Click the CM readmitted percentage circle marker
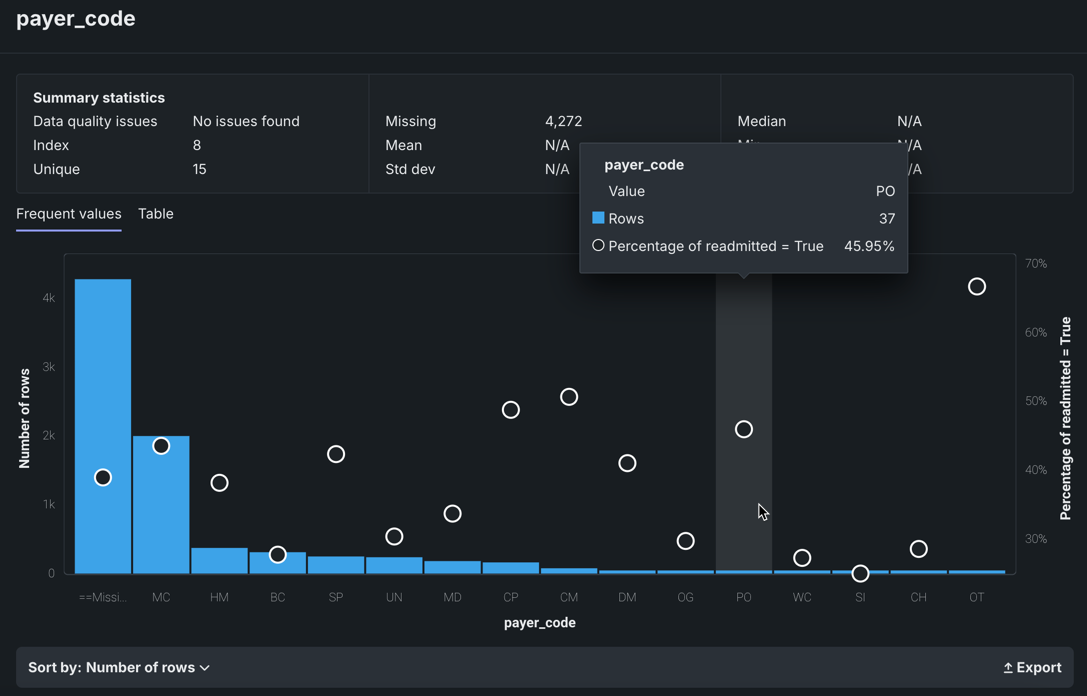Viewport: 1087px width, 696px height. [x=569, y=397]
